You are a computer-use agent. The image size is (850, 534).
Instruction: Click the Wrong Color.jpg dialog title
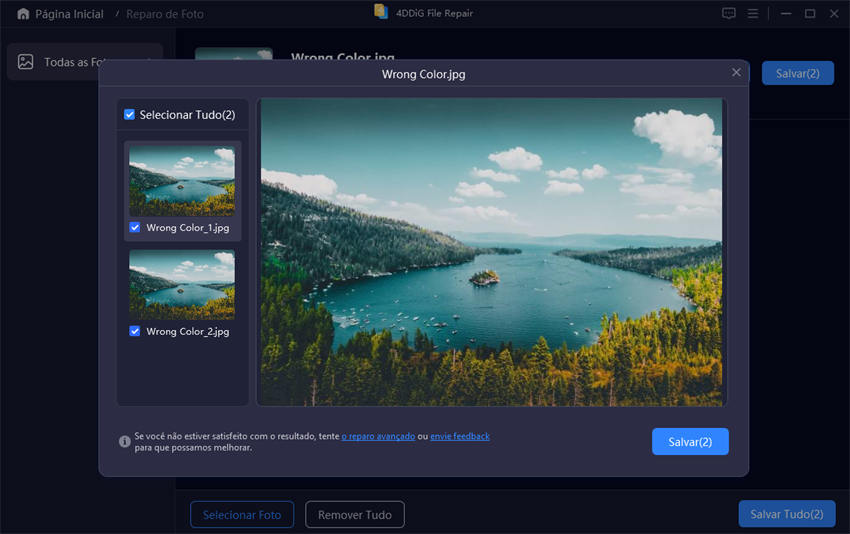coord(423,74)
